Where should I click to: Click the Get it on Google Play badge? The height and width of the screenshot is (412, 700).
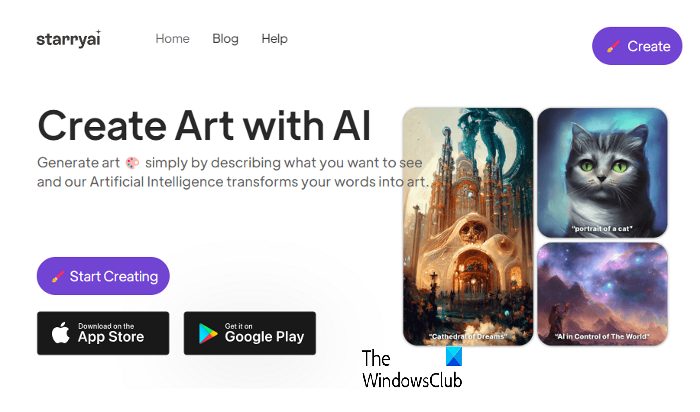250,333
